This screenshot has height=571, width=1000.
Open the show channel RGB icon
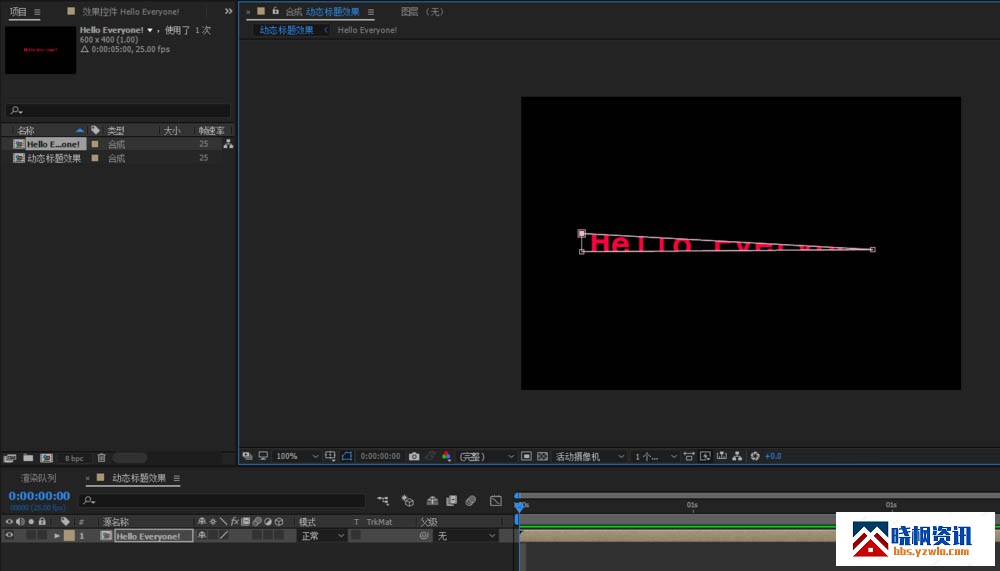tap(446, 456)
